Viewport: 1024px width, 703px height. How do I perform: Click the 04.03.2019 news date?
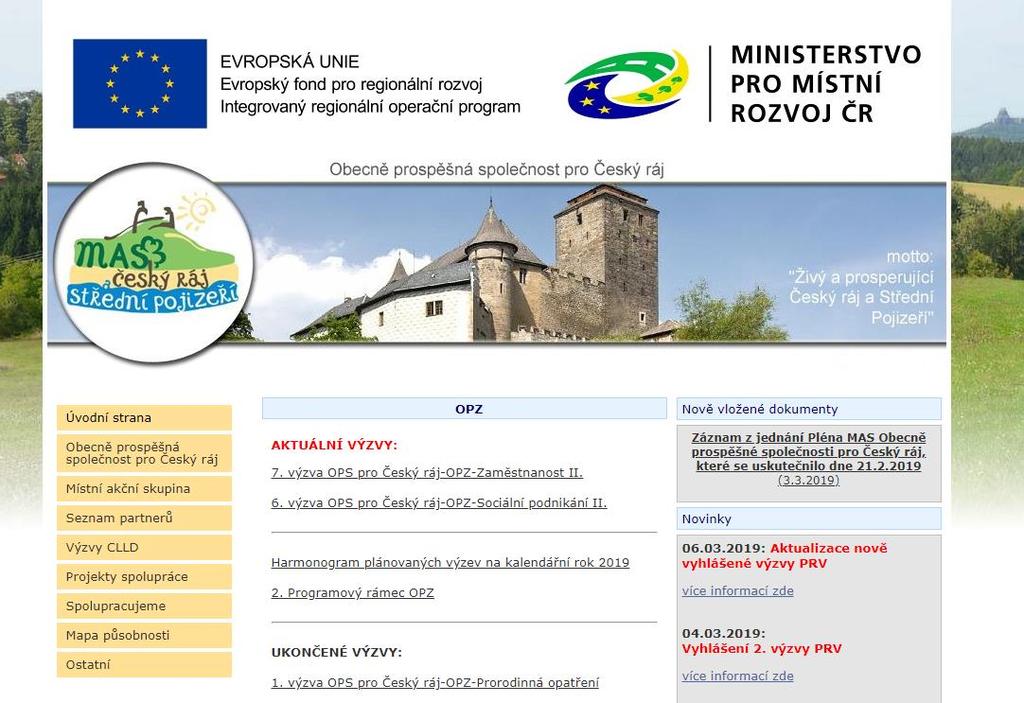click(724, 634)
